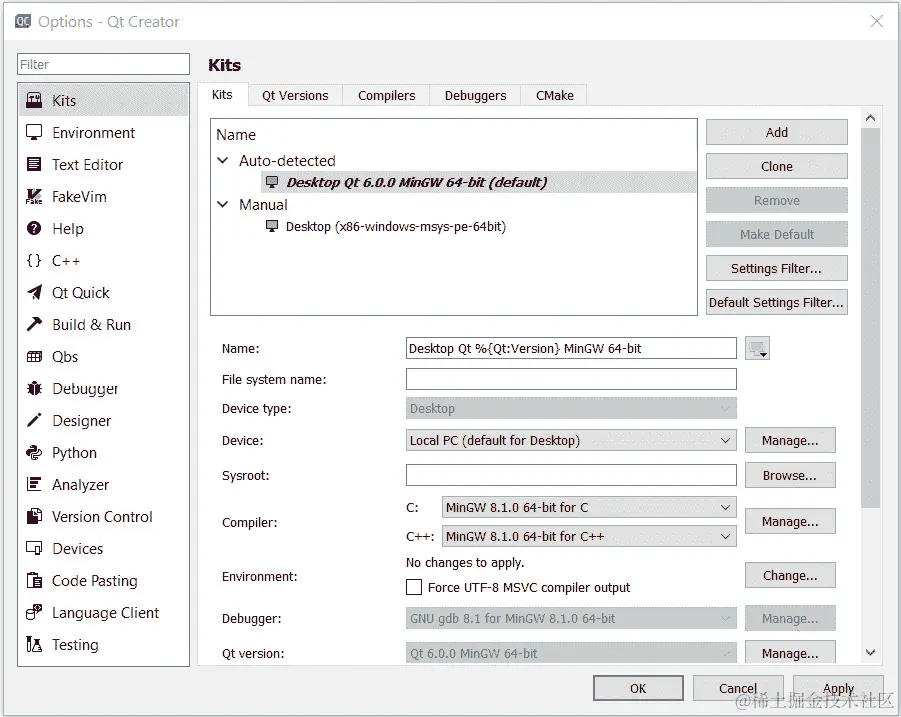The width and height of the screenshot is (901, 717).
Task: Open the Help question-mark icon
Action: (x=34, y=229)
